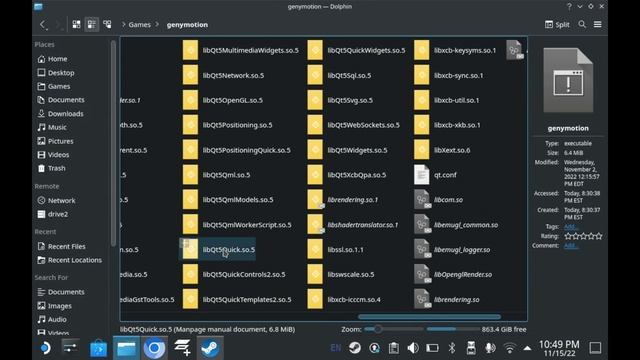Select libQt5MultimediaWidgets.so.5 file icon
This screenshot has width=640, height=360.
coord(190,50)
